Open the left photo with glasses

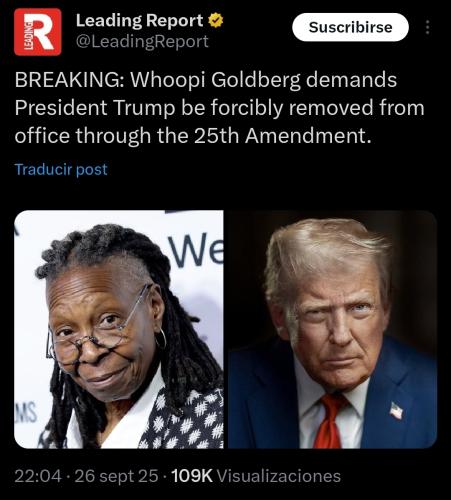pos(119,329)
